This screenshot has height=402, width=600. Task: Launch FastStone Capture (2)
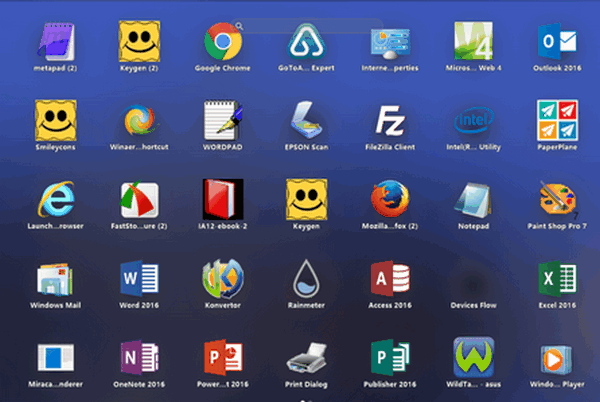[139, 199]
